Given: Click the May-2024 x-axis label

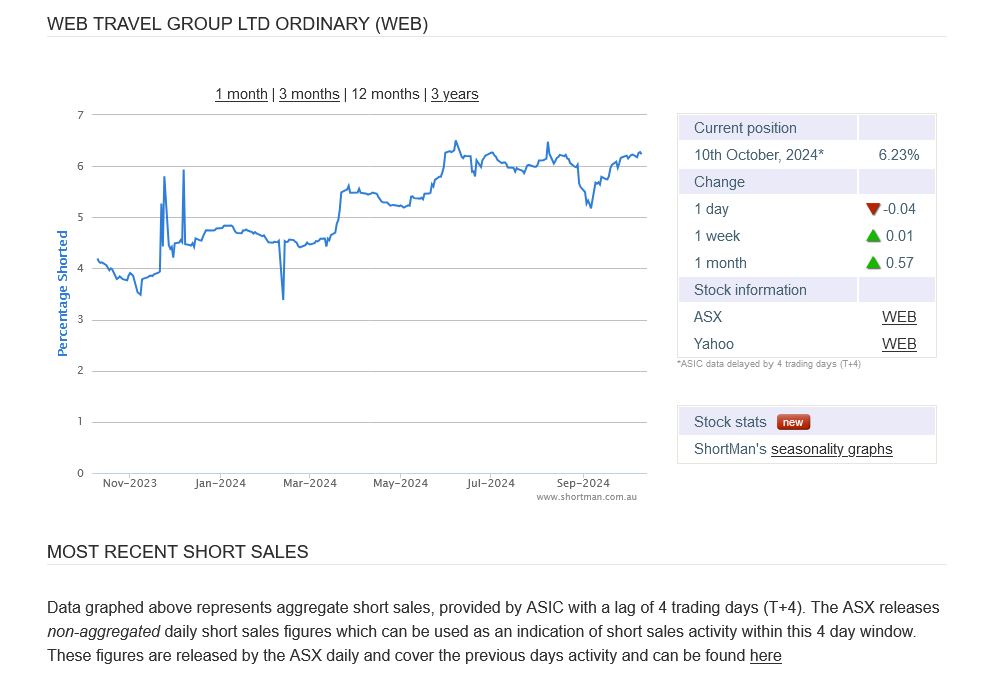Looking at the screenshot, I should 400,483.
